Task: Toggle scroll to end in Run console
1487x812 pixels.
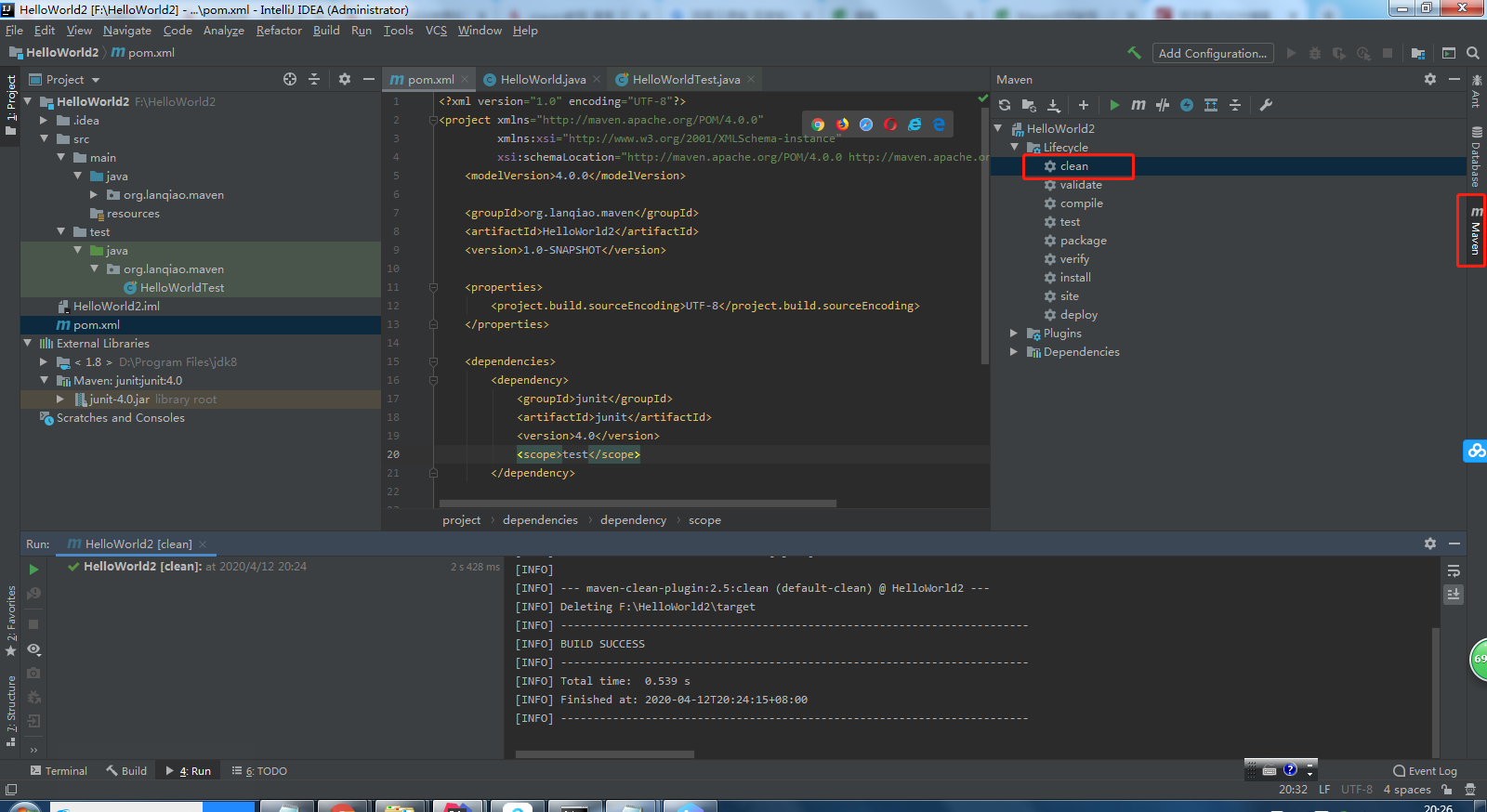Action: (1454, 595)
